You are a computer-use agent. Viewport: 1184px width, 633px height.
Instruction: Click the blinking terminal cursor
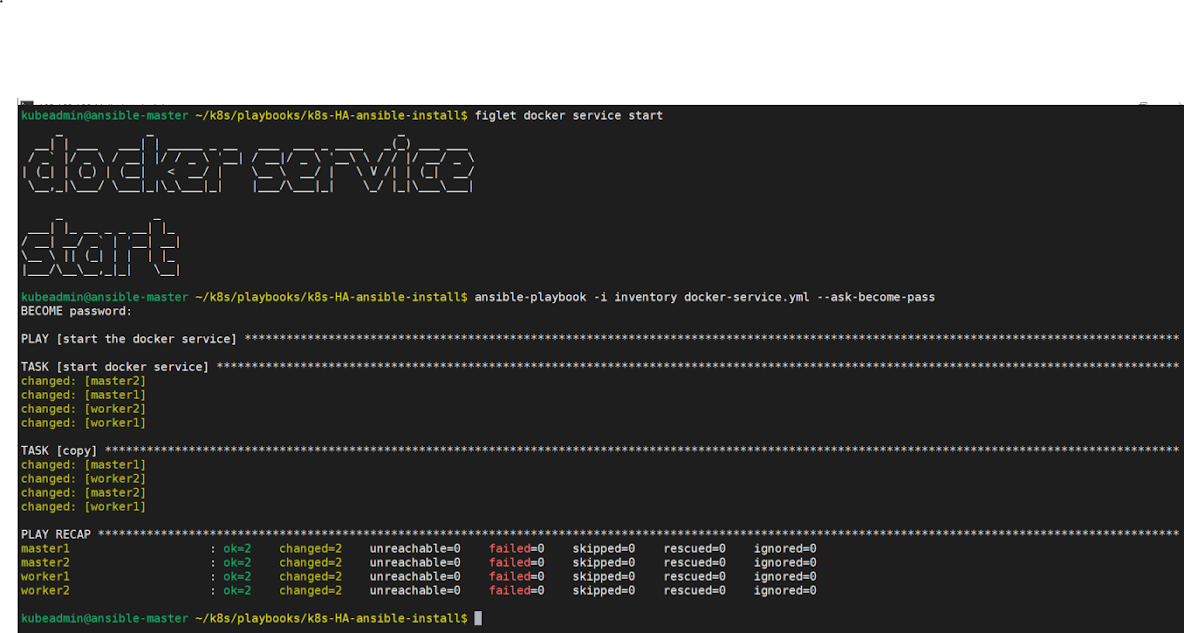[x=478, y=618]
